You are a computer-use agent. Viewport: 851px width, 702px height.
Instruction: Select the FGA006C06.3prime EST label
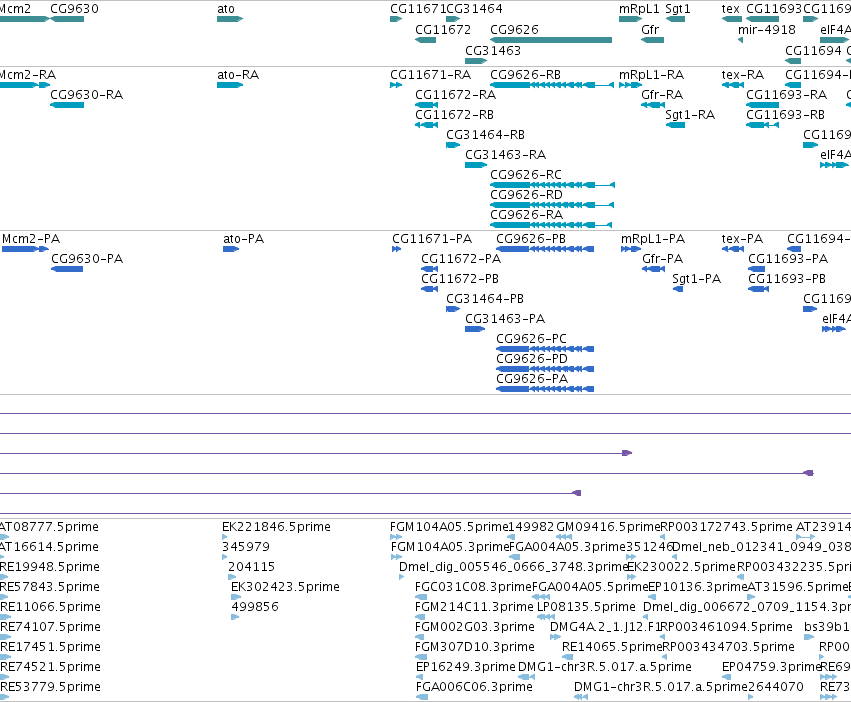tap(474, 686)
